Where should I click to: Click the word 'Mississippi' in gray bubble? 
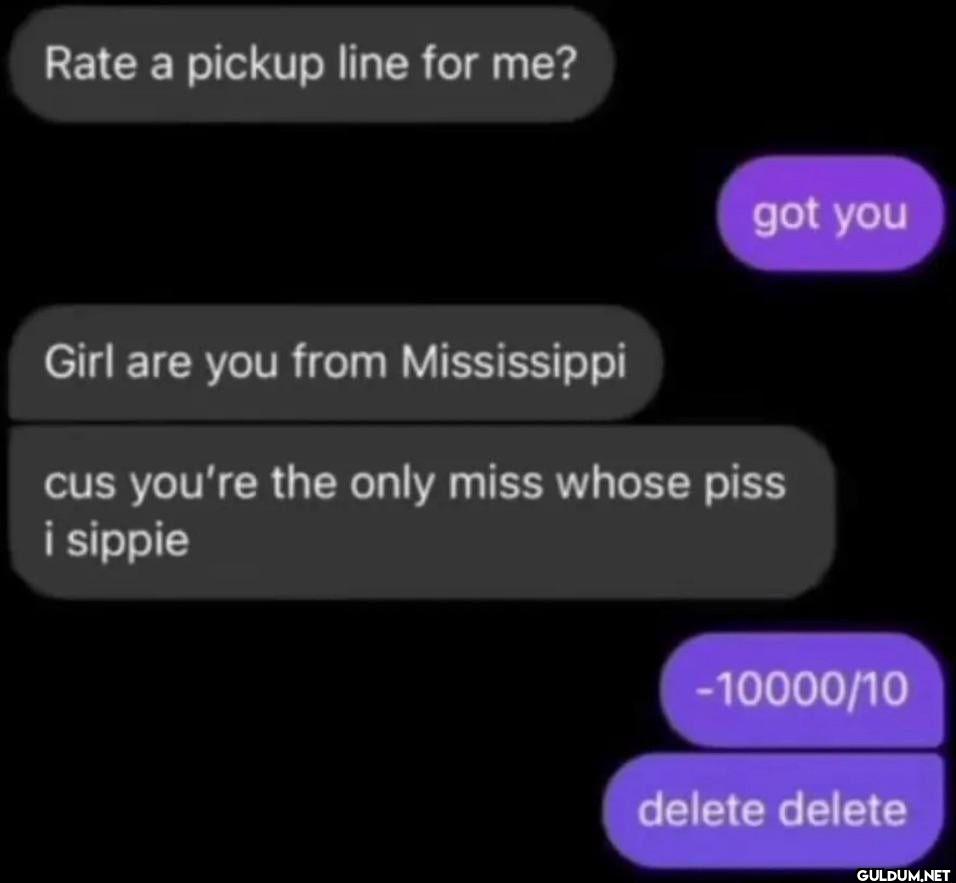pos(513,363)
